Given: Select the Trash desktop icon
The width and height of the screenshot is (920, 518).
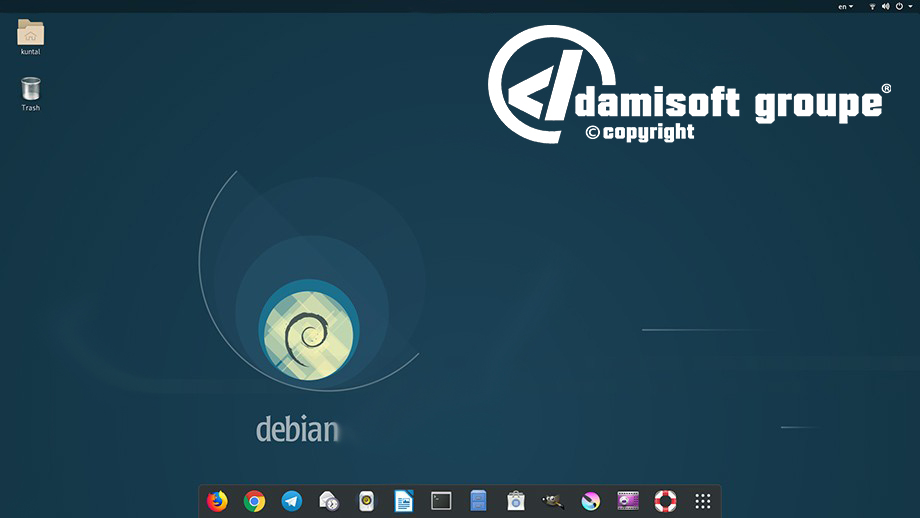Looking at the screenshot, I should pos(31,92).
